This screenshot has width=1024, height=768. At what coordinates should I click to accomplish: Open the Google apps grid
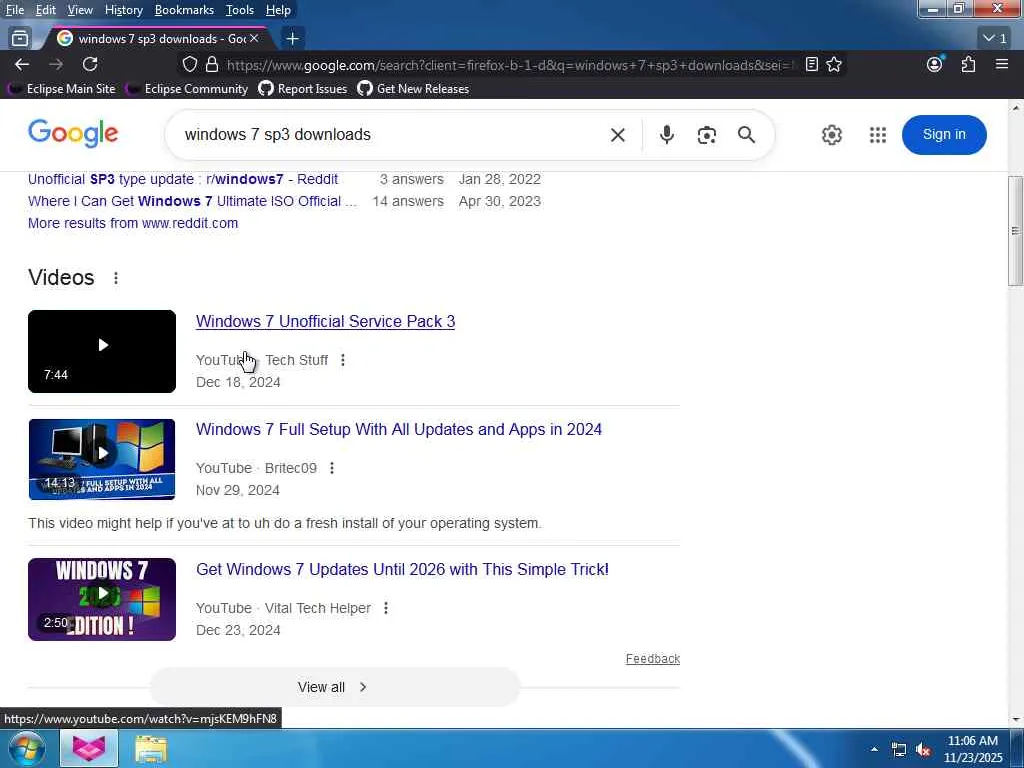878,135
